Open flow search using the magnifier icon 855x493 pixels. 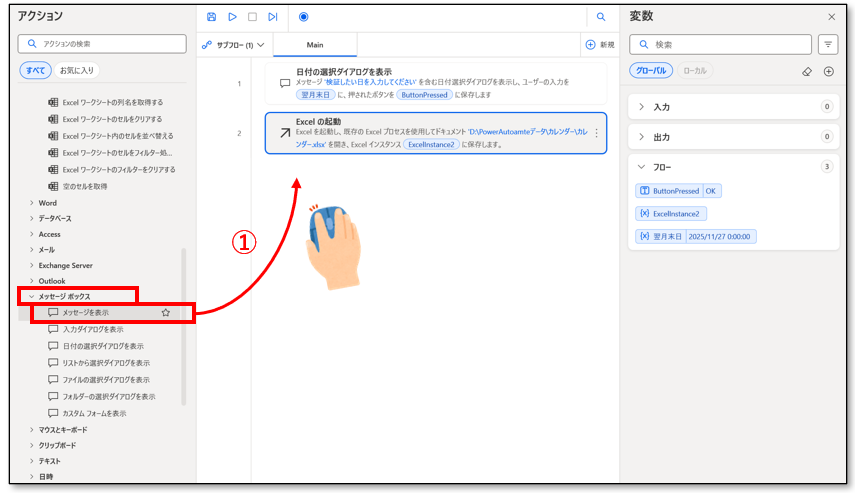601,17
